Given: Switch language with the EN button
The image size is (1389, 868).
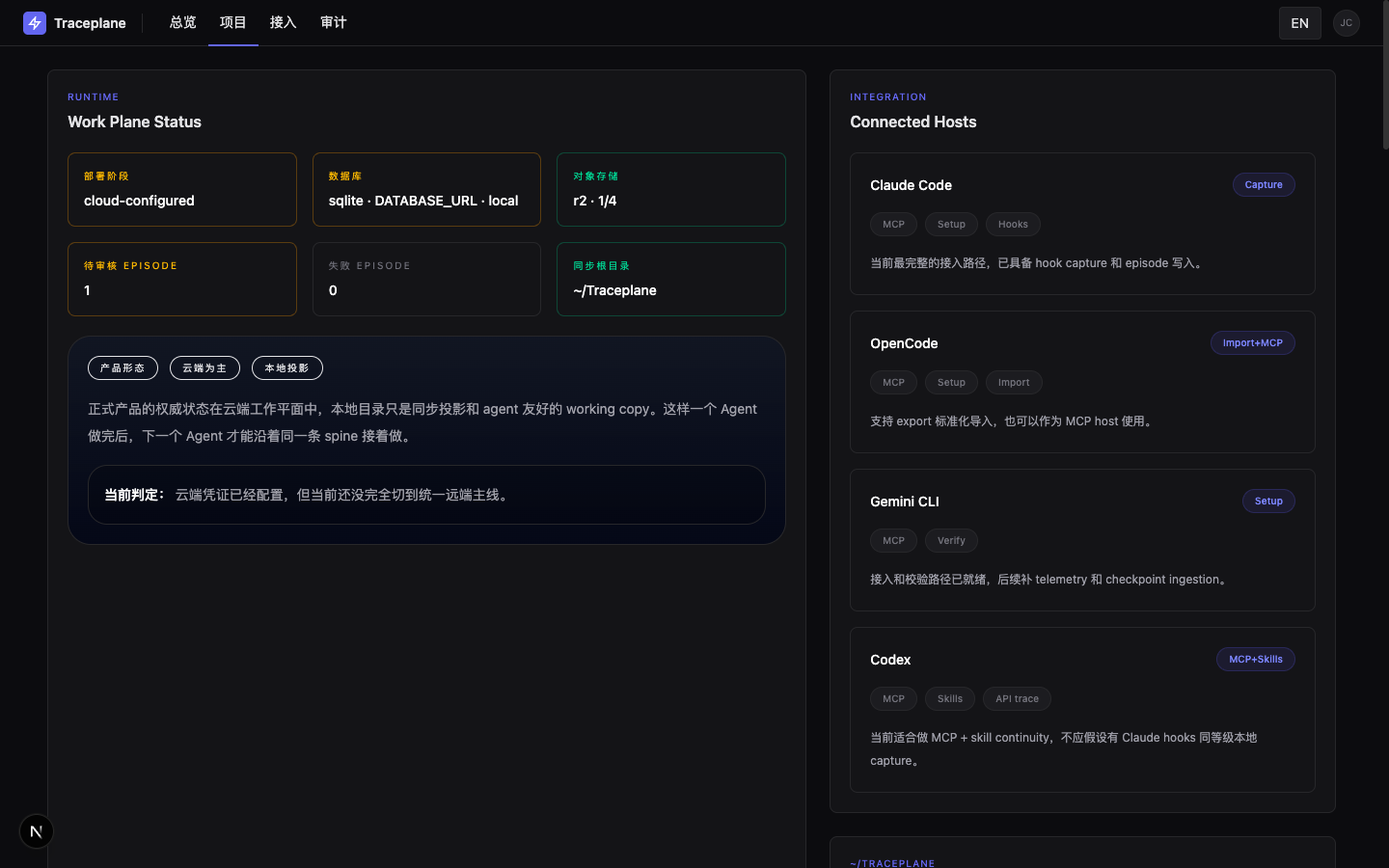Looking at the screenshot, I should tap(1299, 22).
